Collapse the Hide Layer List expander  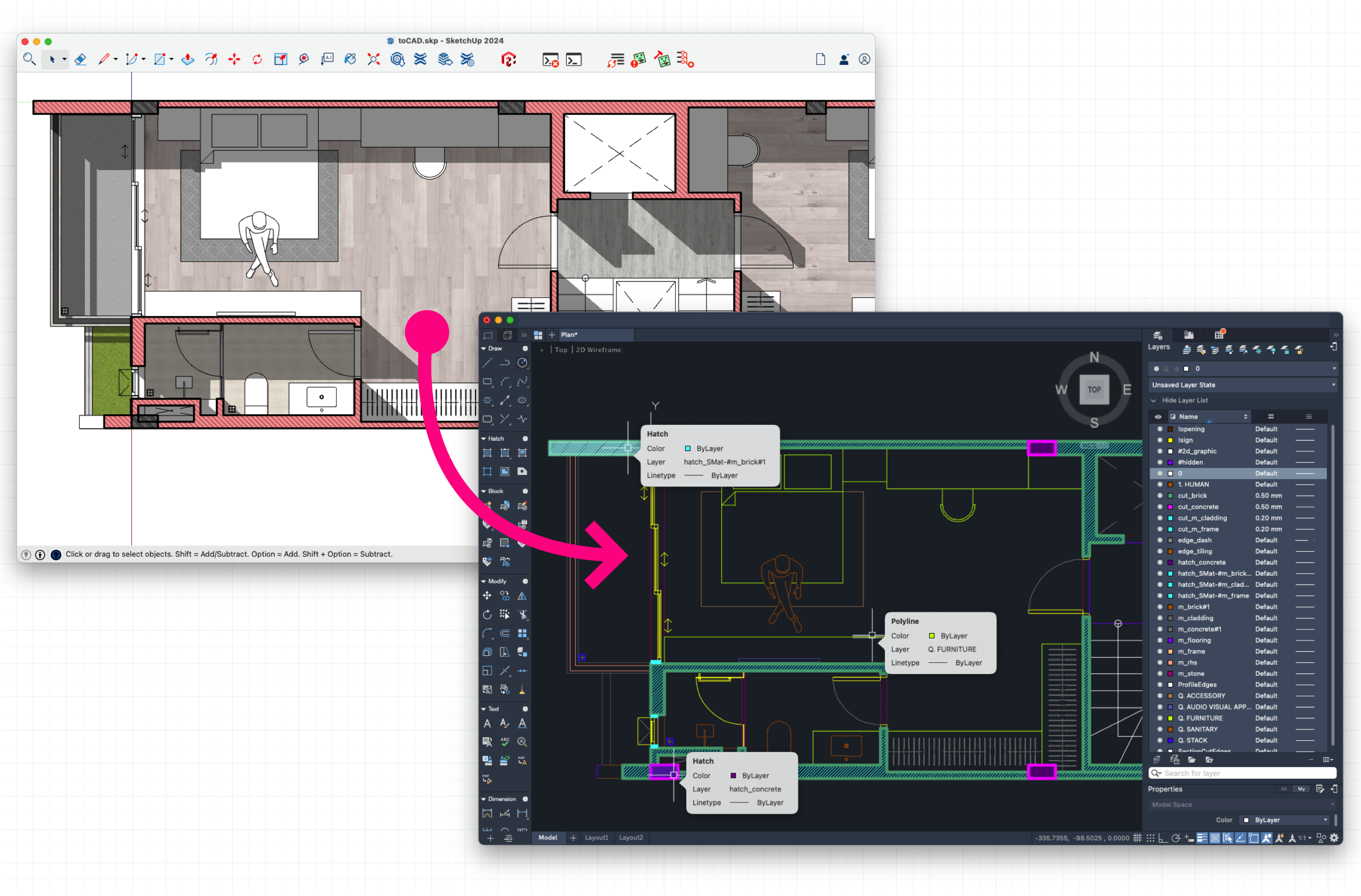click(1154, 400)
